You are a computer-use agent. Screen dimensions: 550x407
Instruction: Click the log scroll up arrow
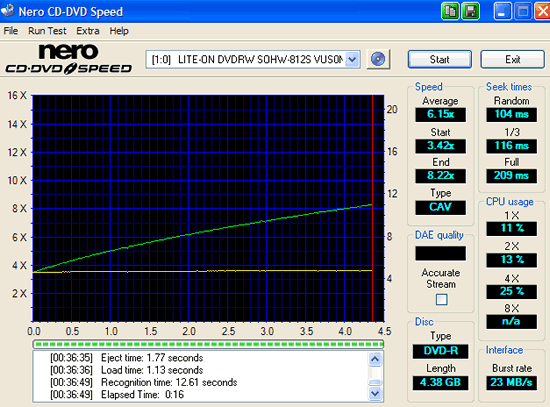375,359
